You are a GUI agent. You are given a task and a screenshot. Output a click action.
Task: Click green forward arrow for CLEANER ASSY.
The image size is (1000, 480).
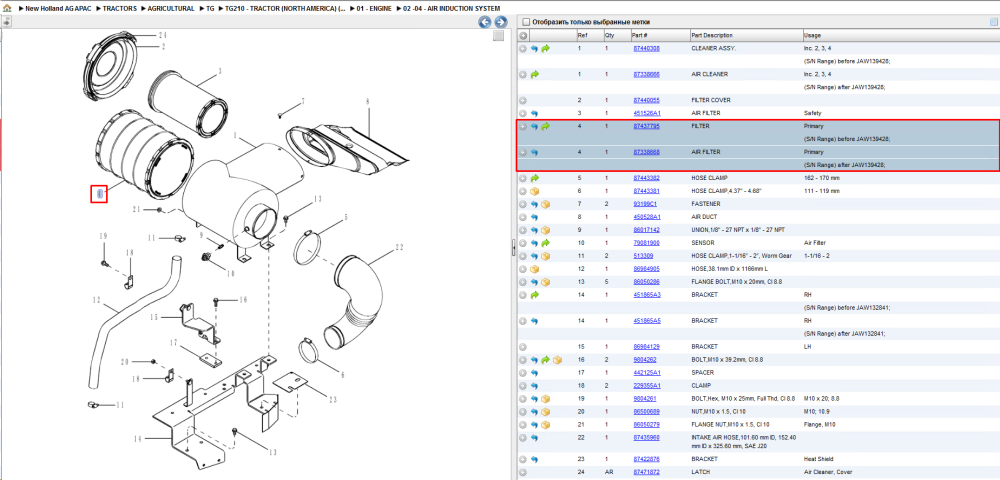click(x=546, y=48)
